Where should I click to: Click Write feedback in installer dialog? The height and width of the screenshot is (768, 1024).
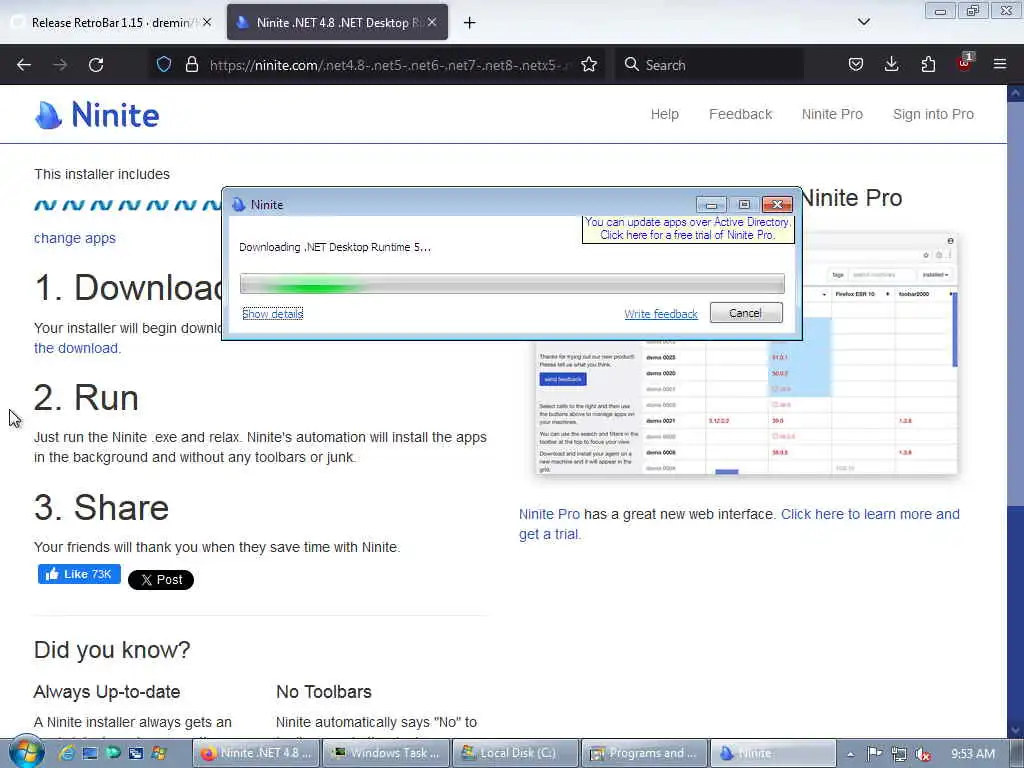coord(661,314)
